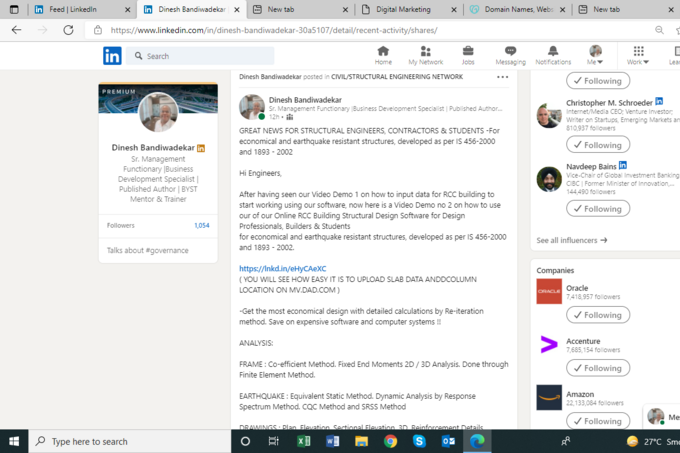Image resolution: width=680 pixels, height=453 pixels.
Task: Launch Word from the taskbar
Action: pyautogui.click(x=332, y=441)
